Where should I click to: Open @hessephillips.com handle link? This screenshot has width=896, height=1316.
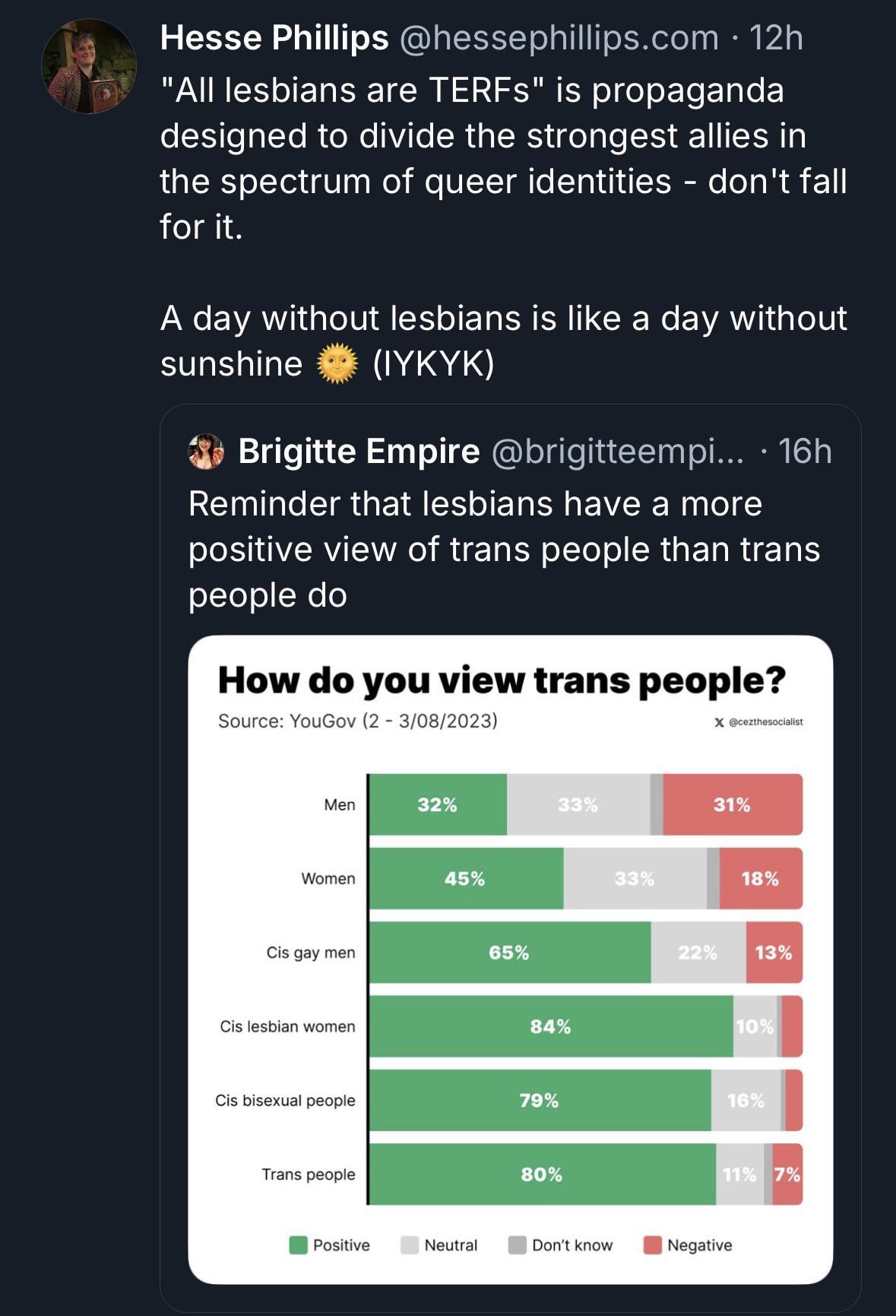point(559,38)
